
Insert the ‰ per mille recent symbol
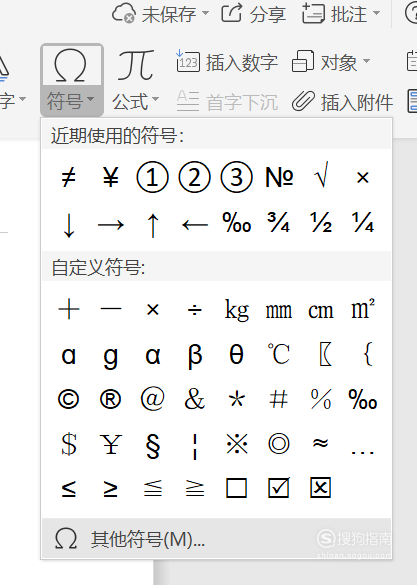click(236, 222)
